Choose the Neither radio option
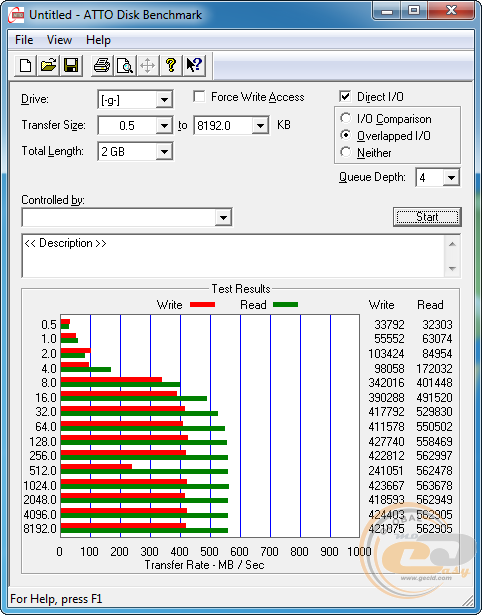 (346, 152)
